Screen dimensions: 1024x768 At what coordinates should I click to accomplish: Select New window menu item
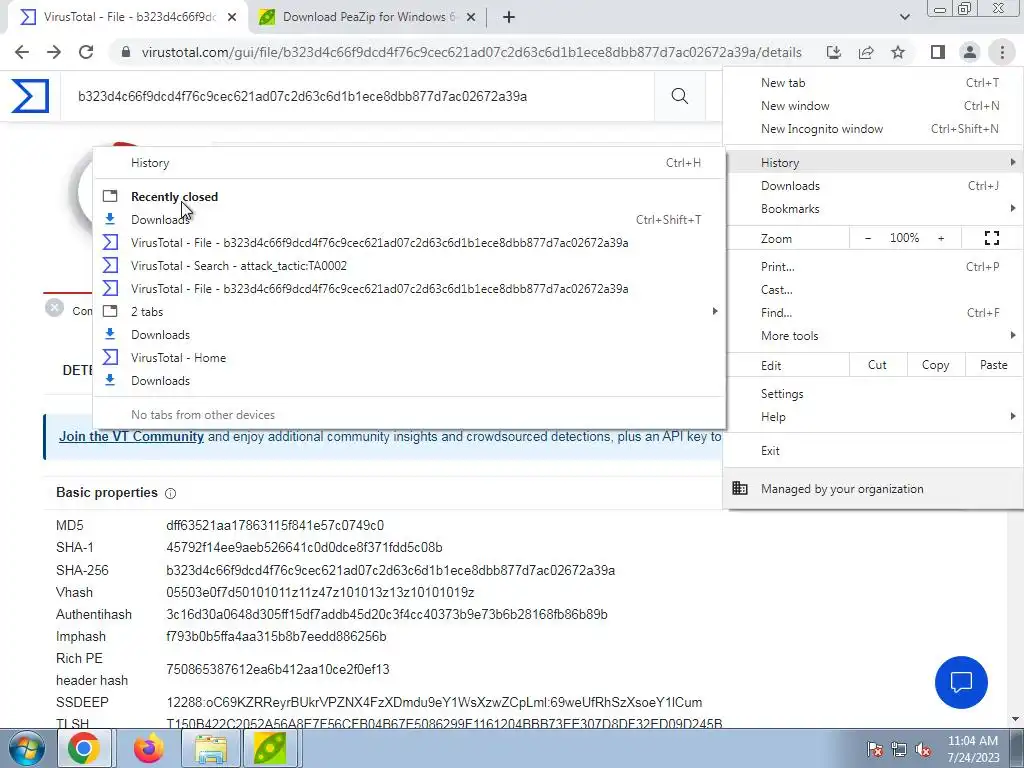[x=873, y=106]
